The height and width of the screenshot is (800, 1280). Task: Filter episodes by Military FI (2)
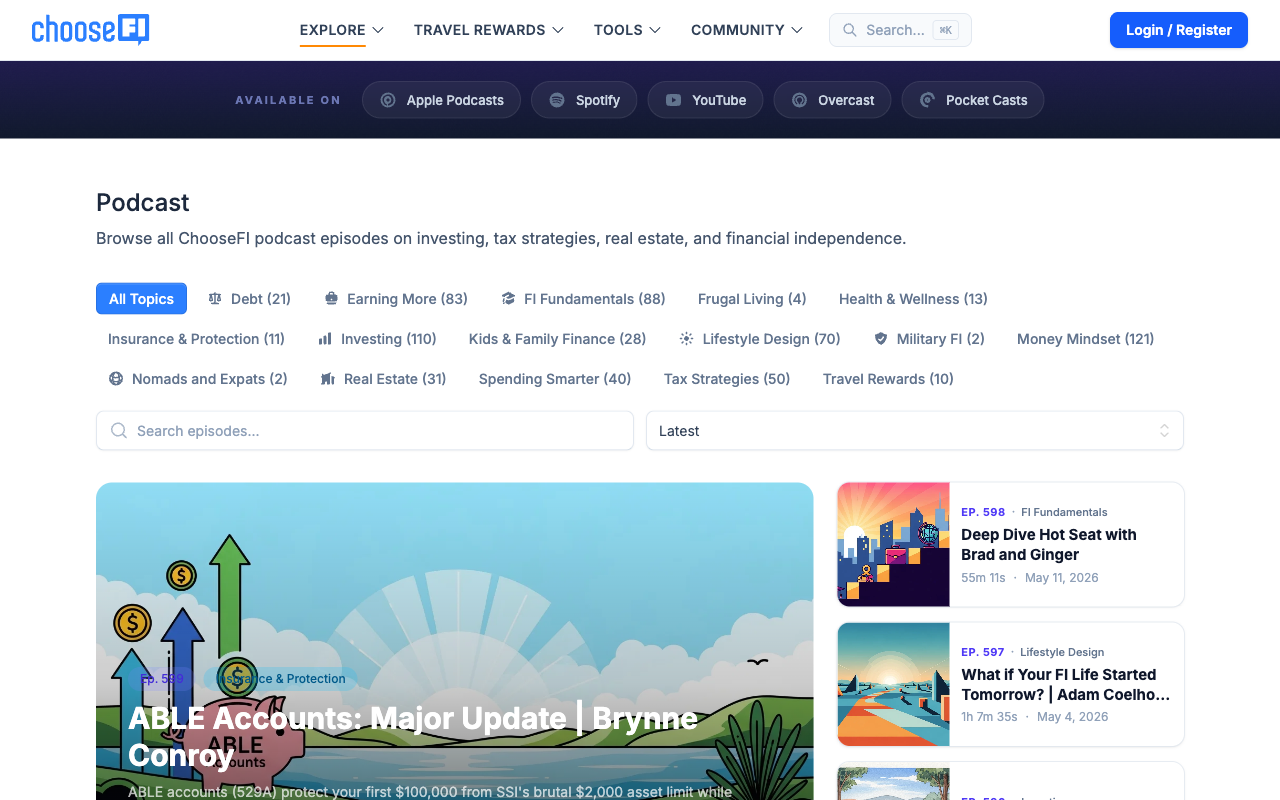pyautogui.click(x=929, y=339)
